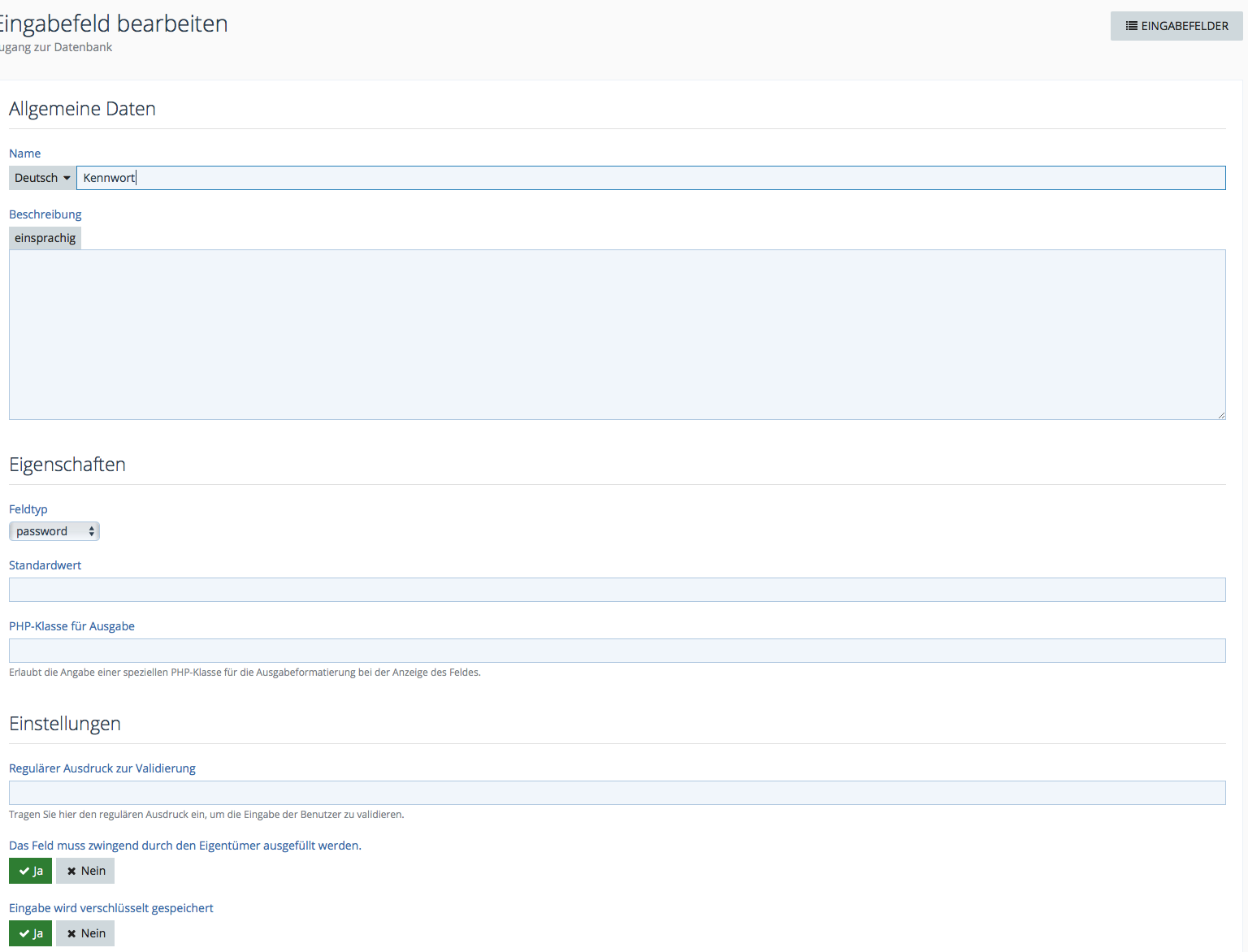
Task: Click the resize handle of the description textarea
Action: pos(1220,414)
